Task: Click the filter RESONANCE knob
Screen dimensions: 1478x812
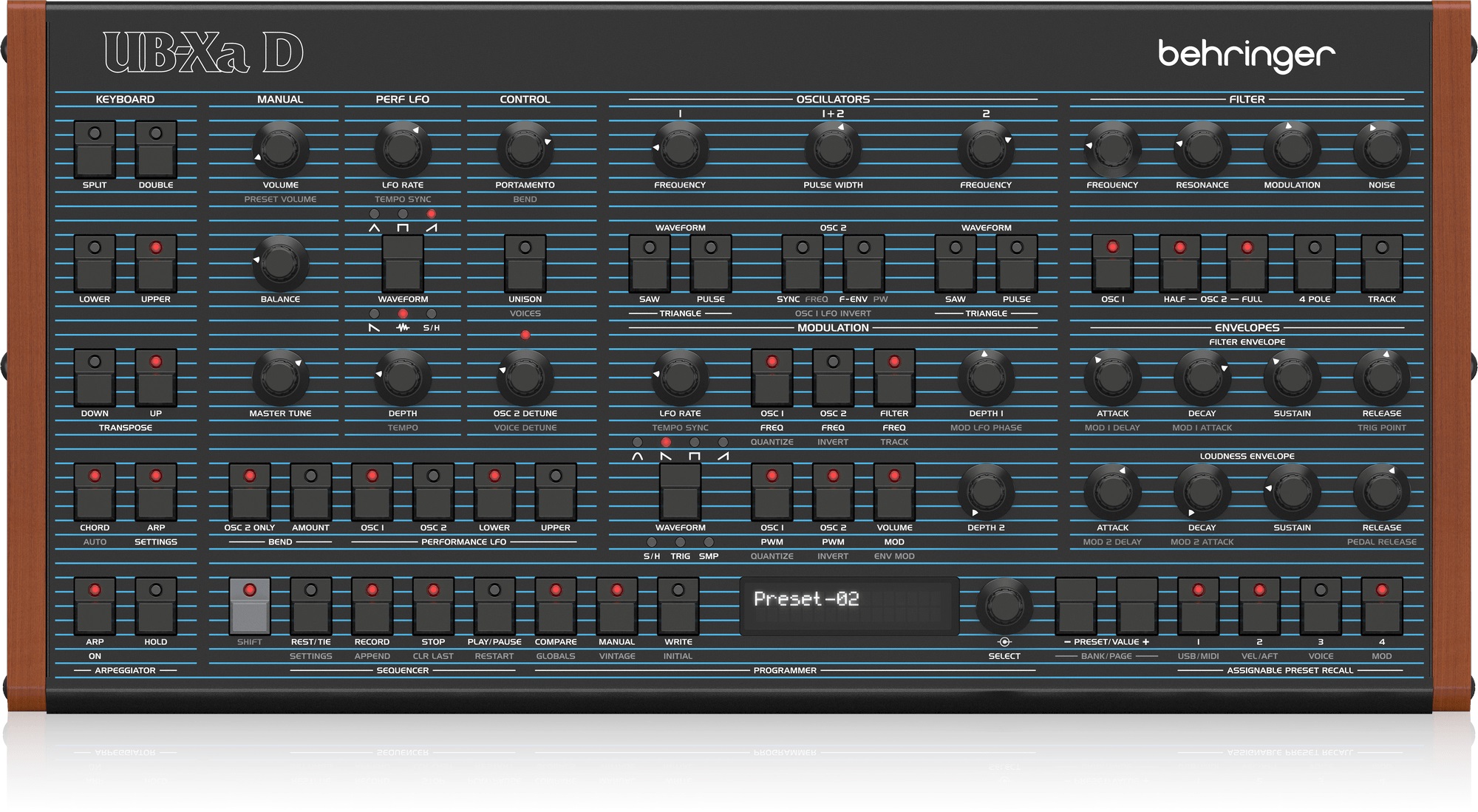Action: (1202, 149)
